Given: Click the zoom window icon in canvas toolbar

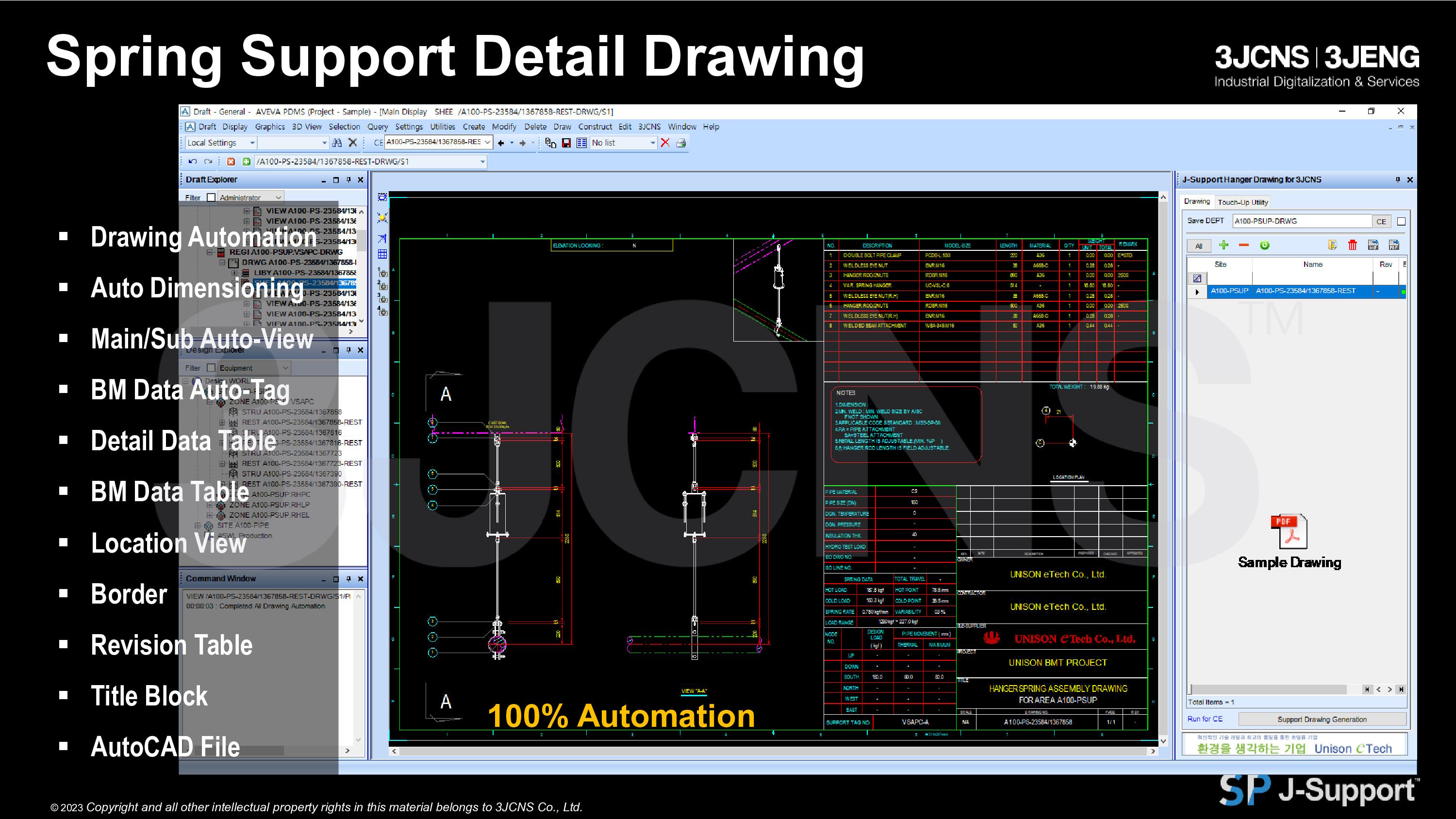Looking at the screenshot, I should click(x=382, y=197).
